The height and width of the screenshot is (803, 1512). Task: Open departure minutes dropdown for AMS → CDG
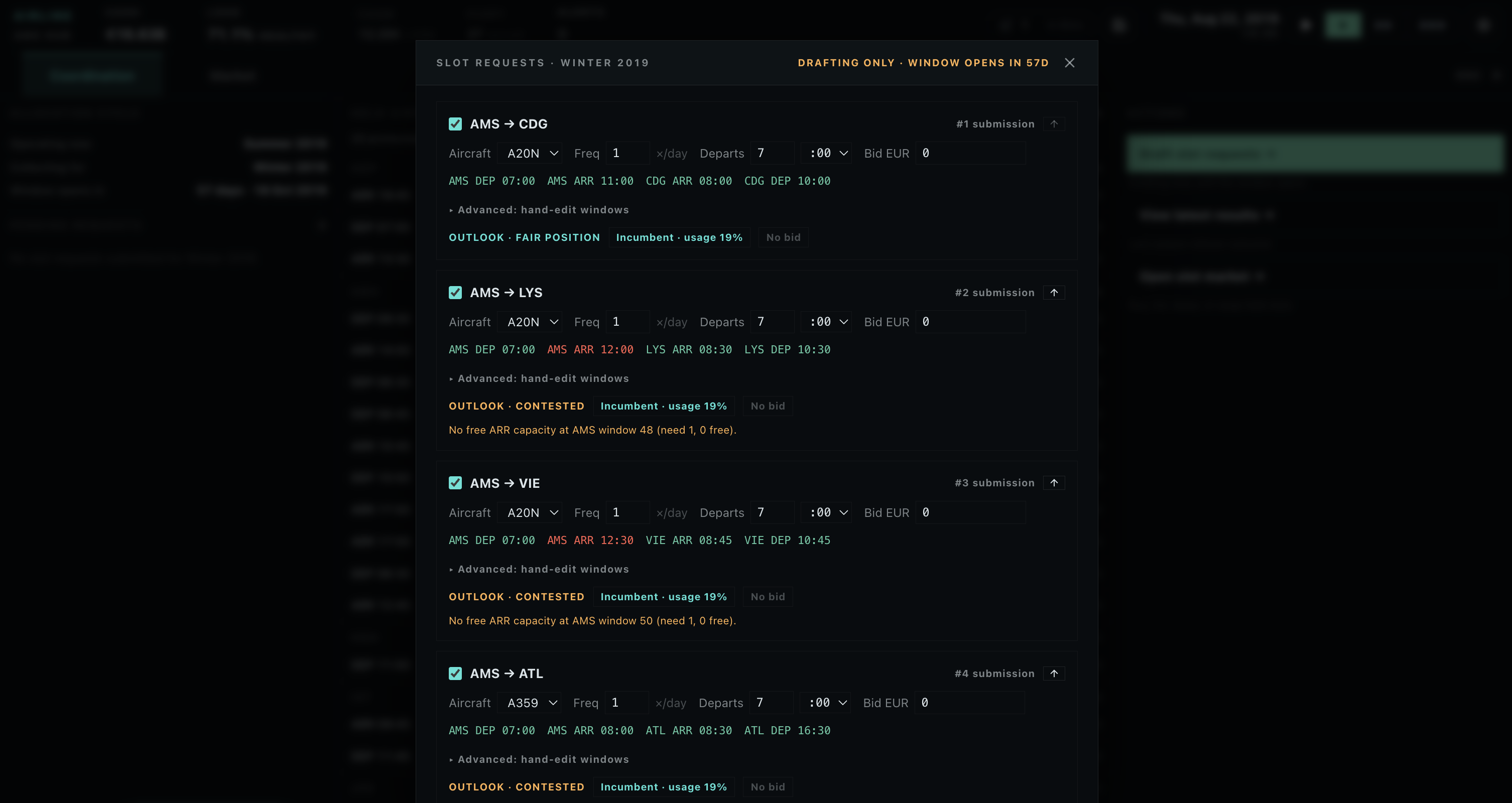click(826, 153)
